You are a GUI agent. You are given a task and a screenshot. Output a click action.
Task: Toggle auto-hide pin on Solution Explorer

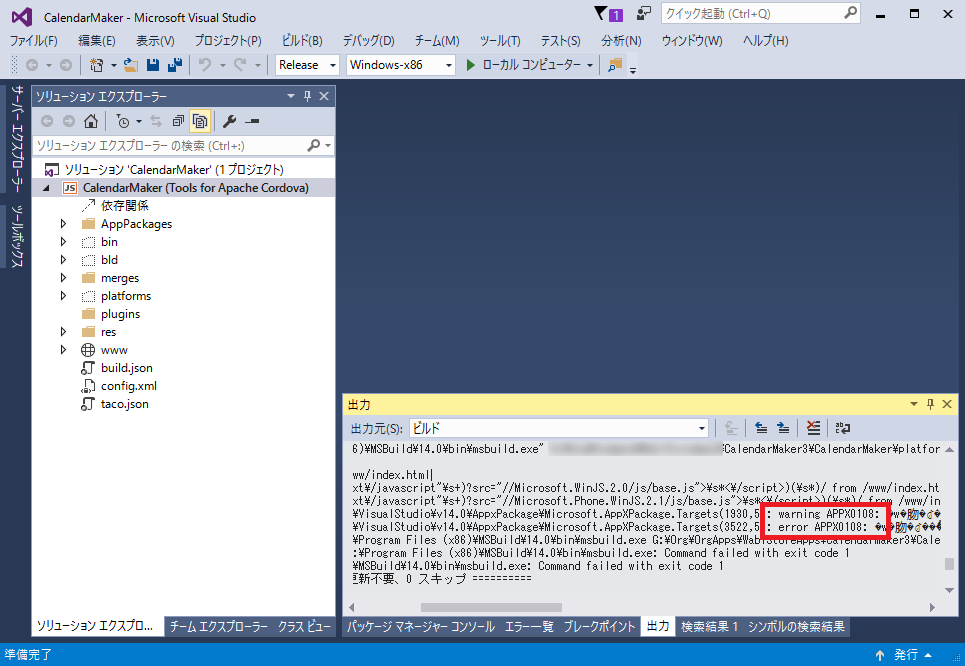click(x=307, y=96)
